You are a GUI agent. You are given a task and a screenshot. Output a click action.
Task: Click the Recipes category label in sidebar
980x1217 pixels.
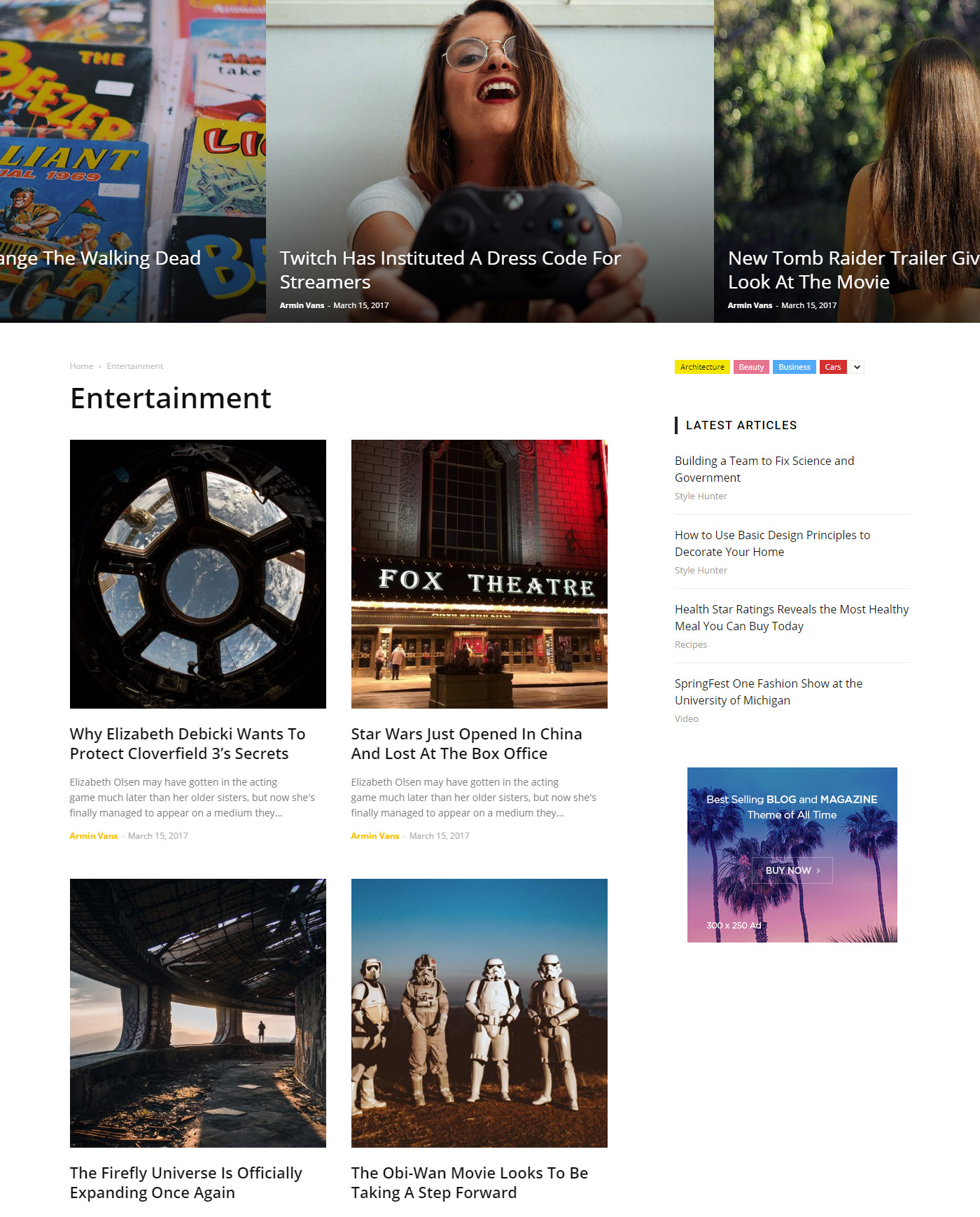tap(691, 645)
